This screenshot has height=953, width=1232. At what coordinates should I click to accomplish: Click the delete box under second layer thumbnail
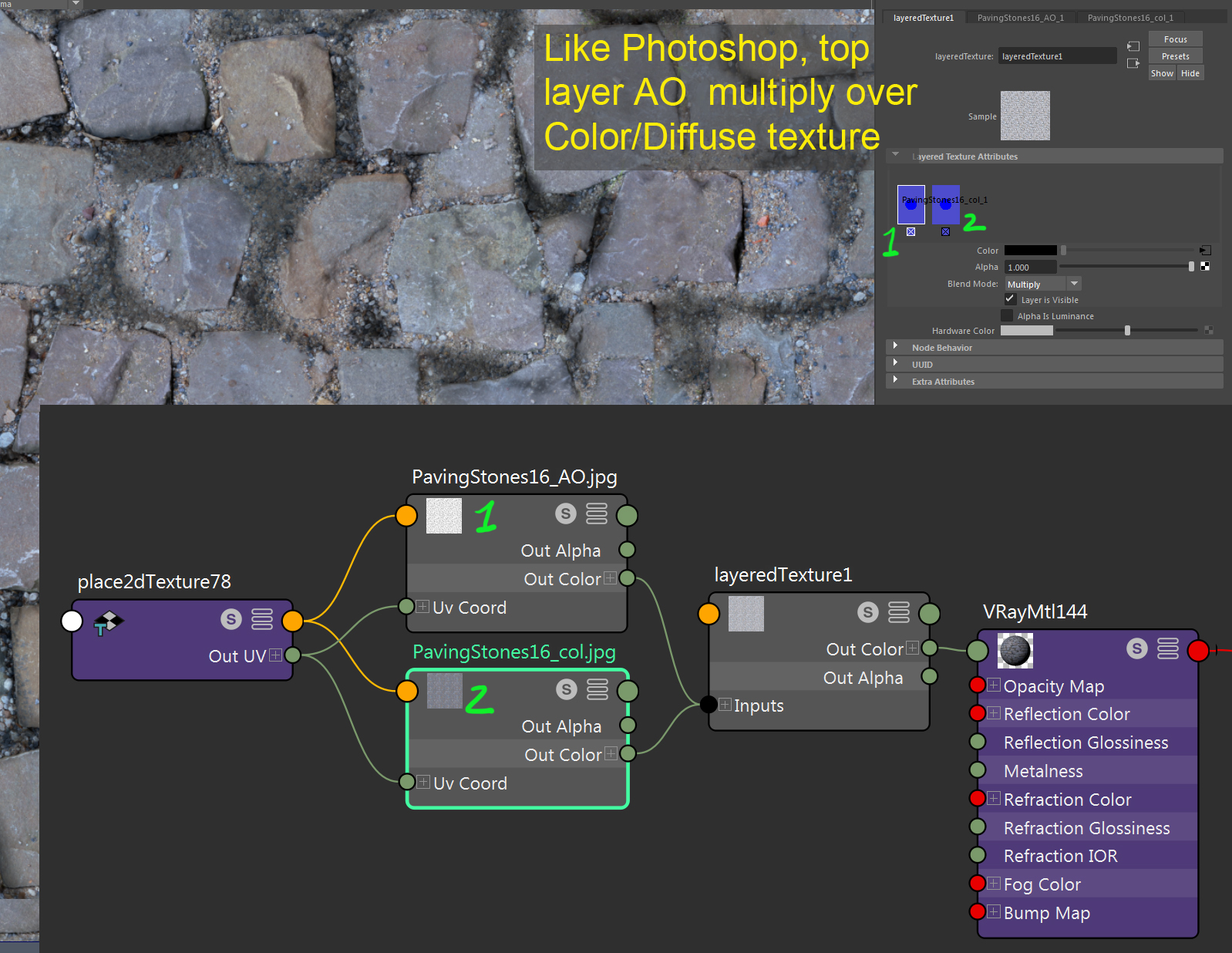(945, 231)
